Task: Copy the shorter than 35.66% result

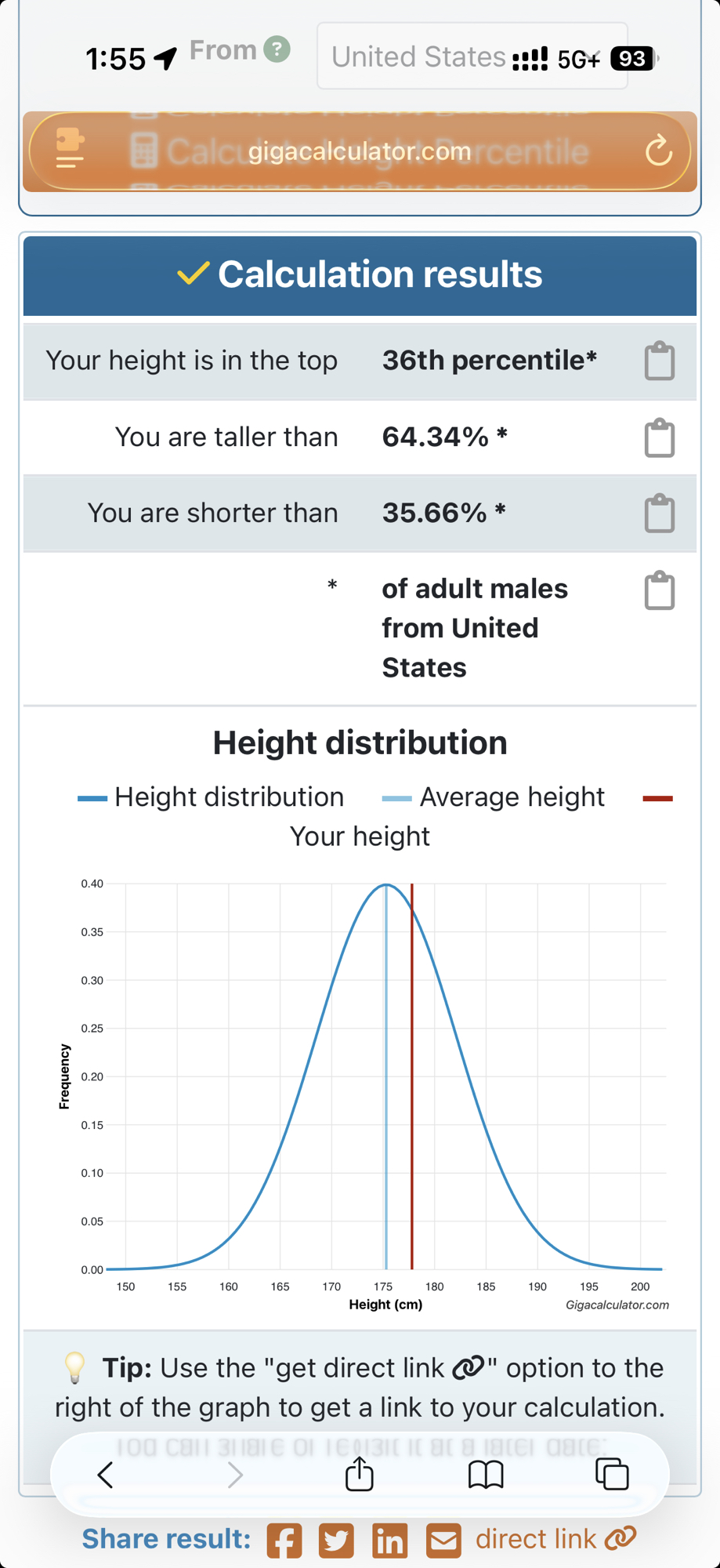Action: (659, 514)
